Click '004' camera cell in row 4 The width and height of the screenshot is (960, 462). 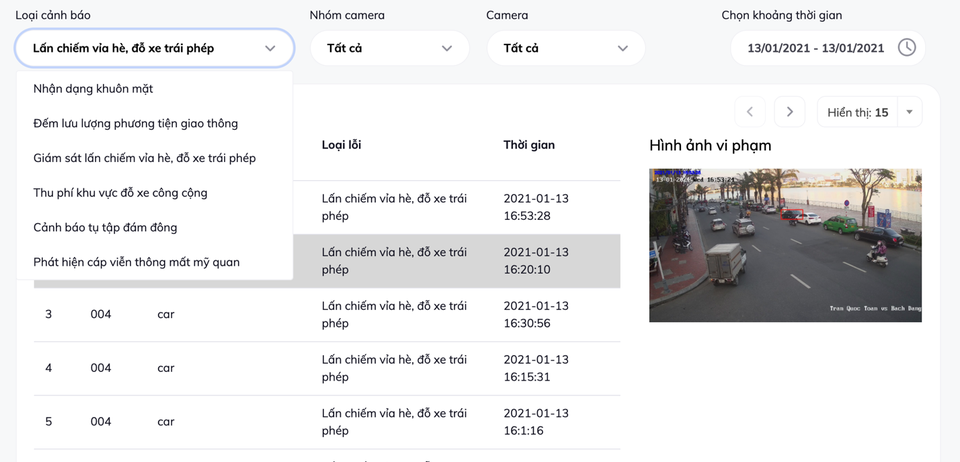click(x=100, y=368)
